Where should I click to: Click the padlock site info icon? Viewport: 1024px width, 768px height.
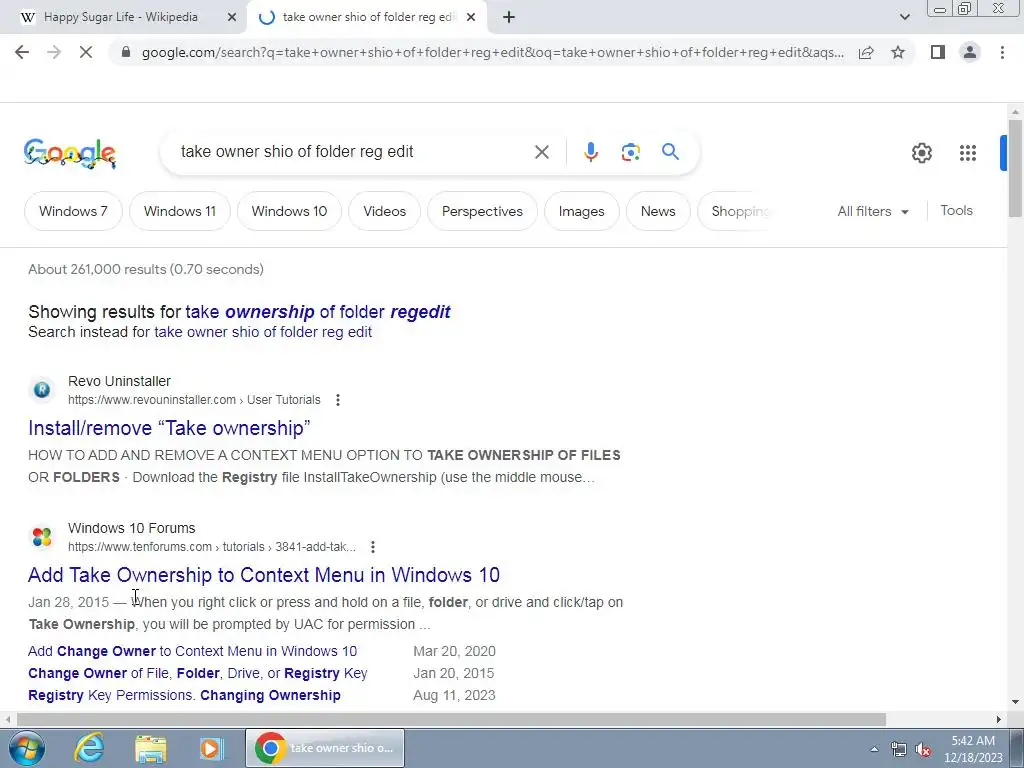(126, 52)
